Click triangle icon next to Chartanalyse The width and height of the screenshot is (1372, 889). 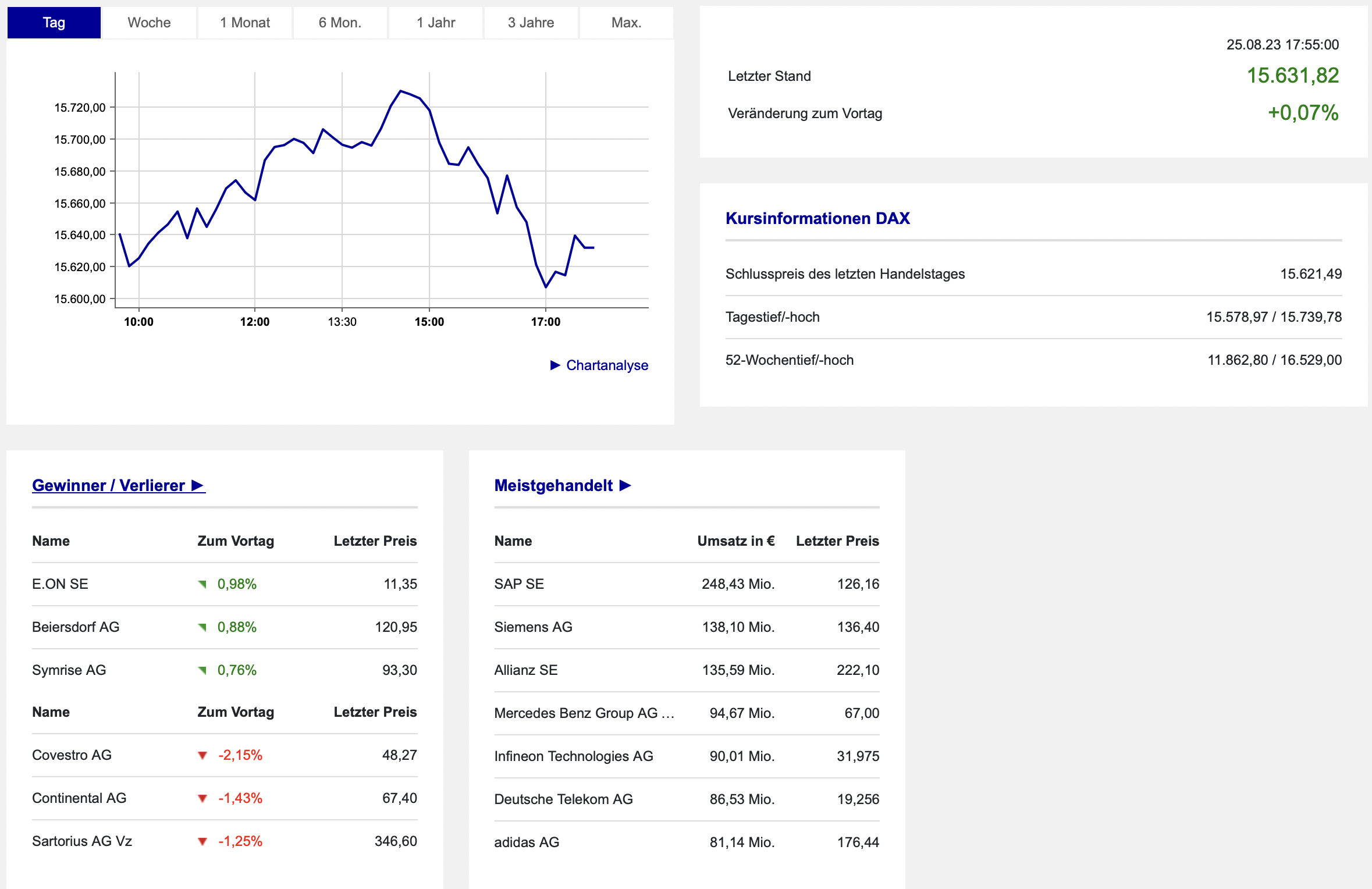(555, 365)
